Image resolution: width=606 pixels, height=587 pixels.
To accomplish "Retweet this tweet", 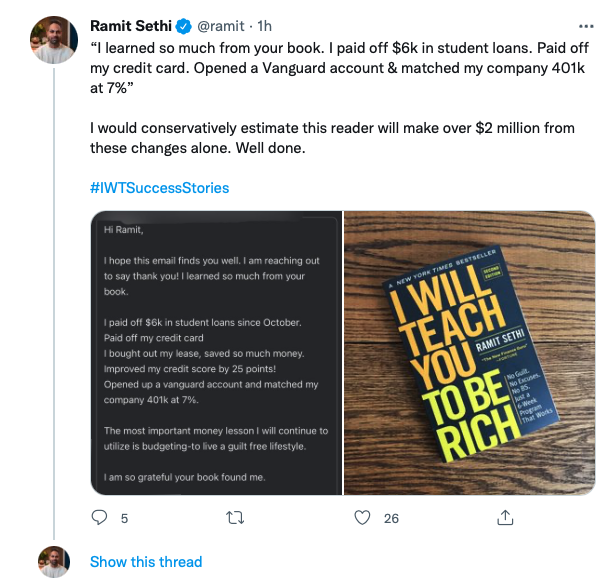I will (235, 517).
